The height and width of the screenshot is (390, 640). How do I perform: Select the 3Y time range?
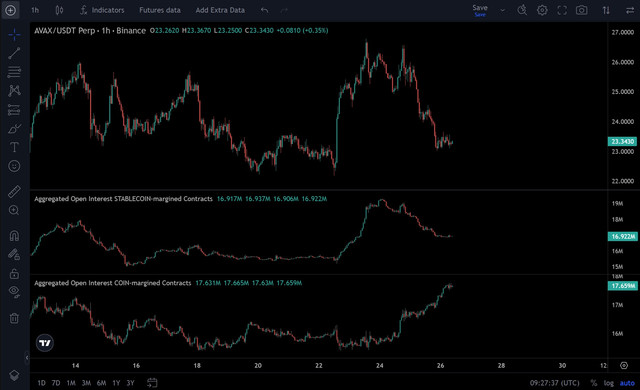pos(130,383)
